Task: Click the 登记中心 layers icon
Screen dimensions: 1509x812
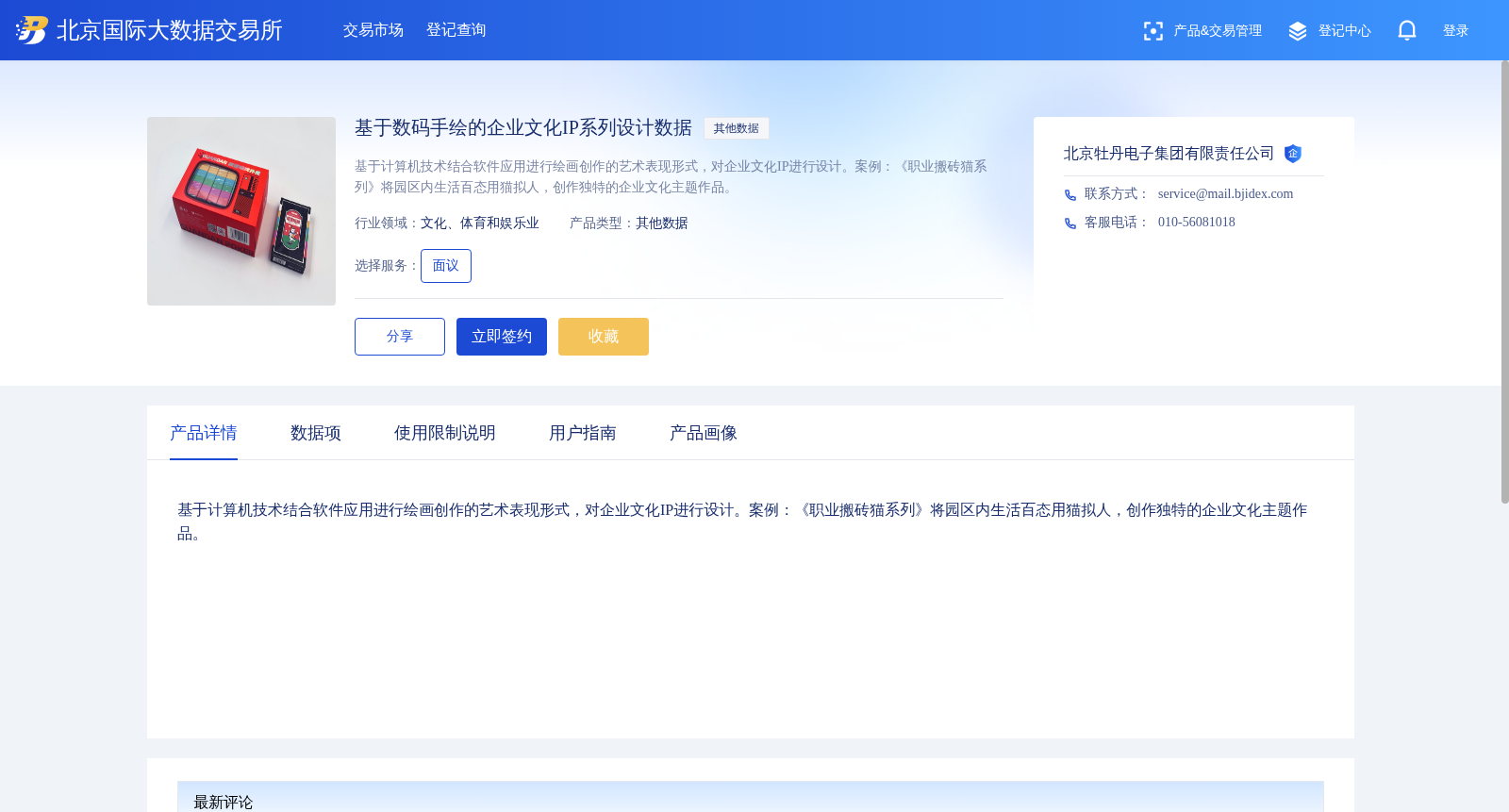Action: pos(1298,31)
